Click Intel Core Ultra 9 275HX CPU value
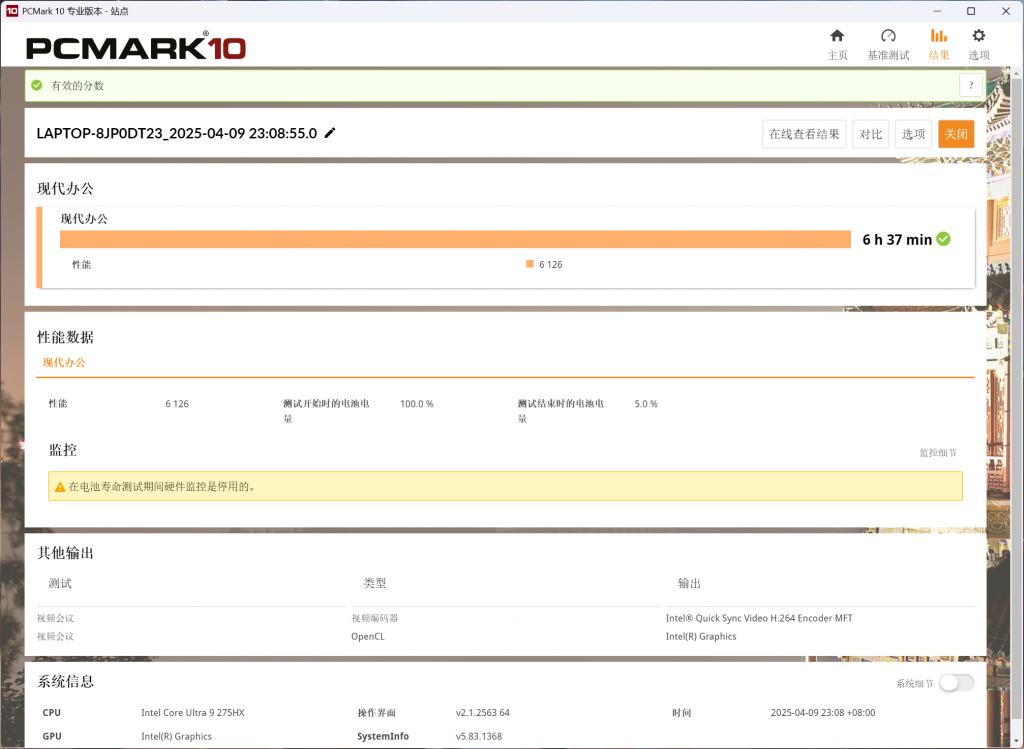 (x=193, y=712)
